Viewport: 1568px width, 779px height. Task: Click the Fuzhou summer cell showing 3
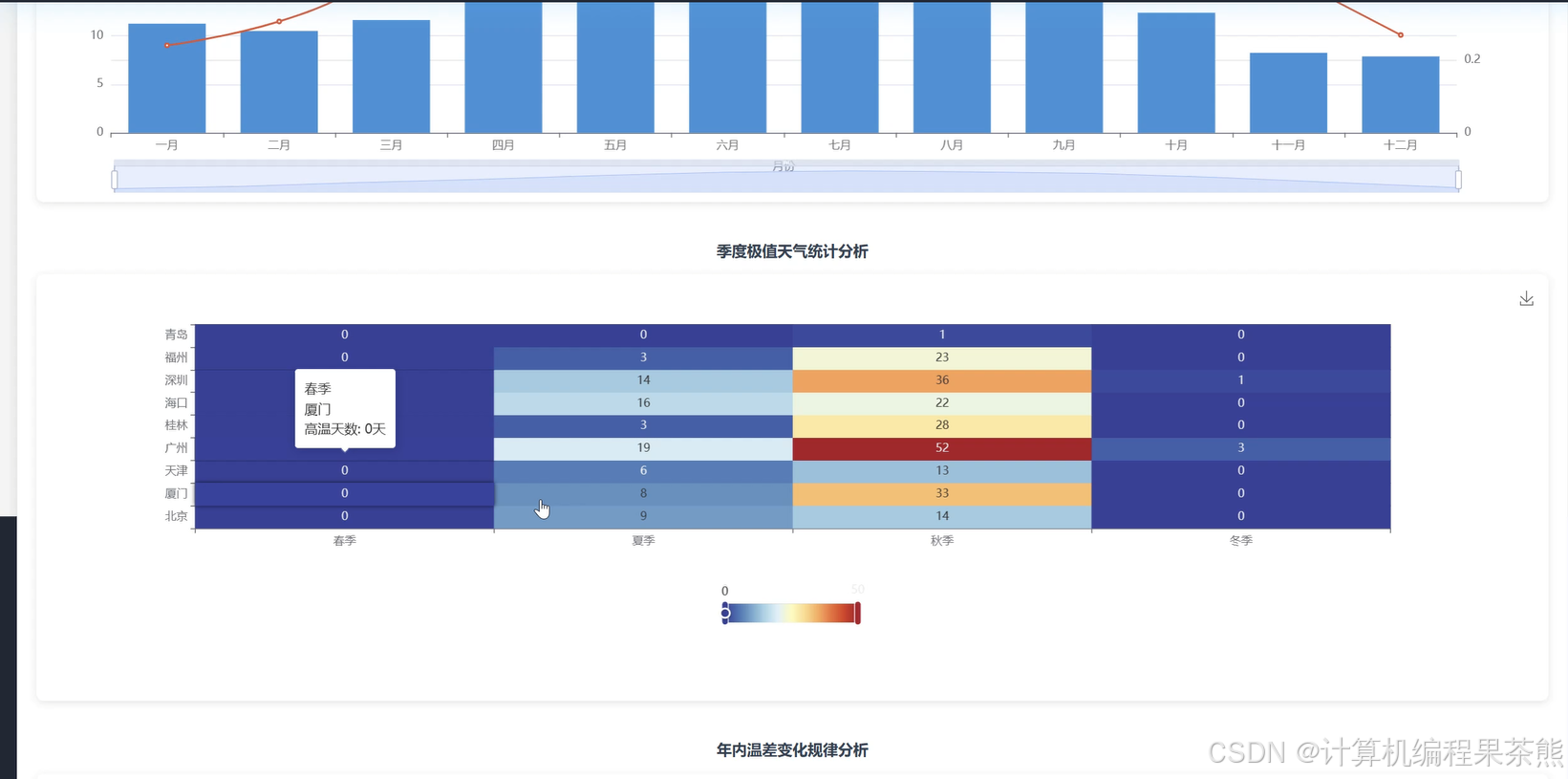coord(643,357)
